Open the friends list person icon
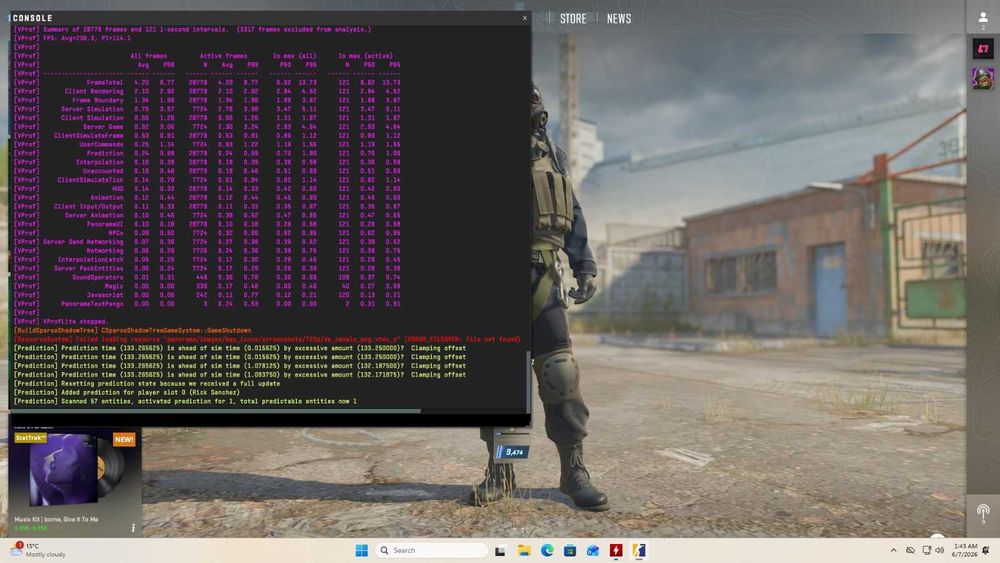Image resolution: width=1000 pixels, height=563 pixels. click(983, 18)
